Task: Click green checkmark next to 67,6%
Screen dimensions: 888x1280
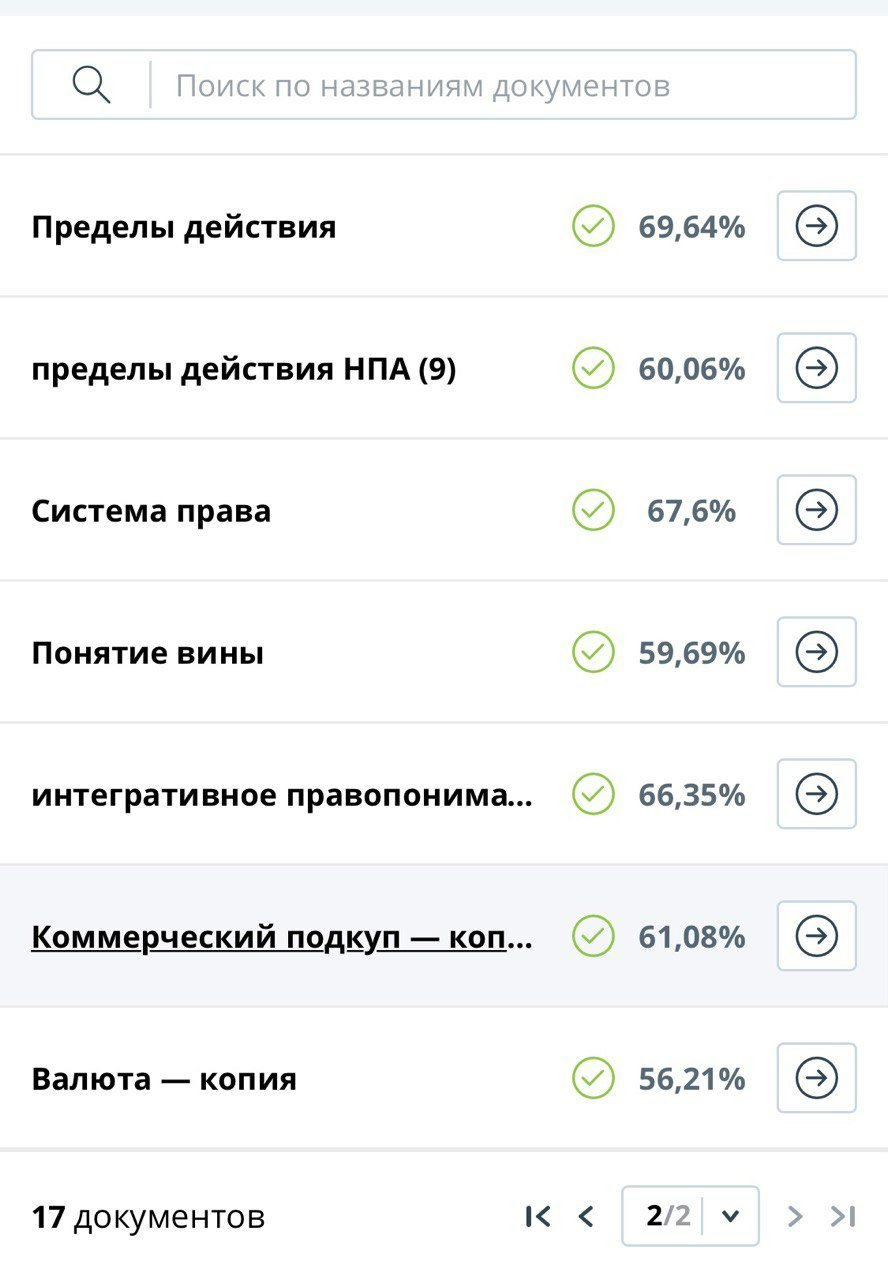Action: pyautogui.click(x=593, y=511)
